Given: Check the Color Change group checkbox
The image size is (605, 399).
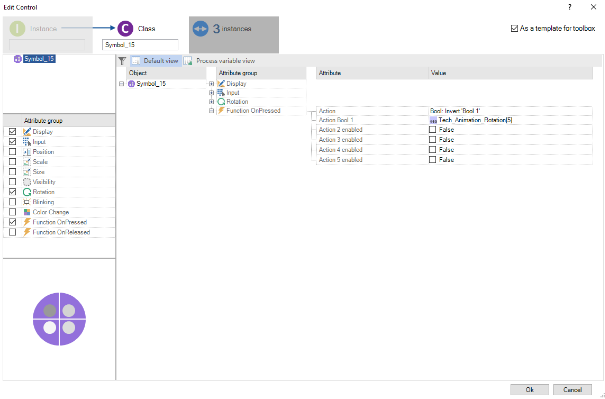Looking at the screenshot, I should (12, 212).
